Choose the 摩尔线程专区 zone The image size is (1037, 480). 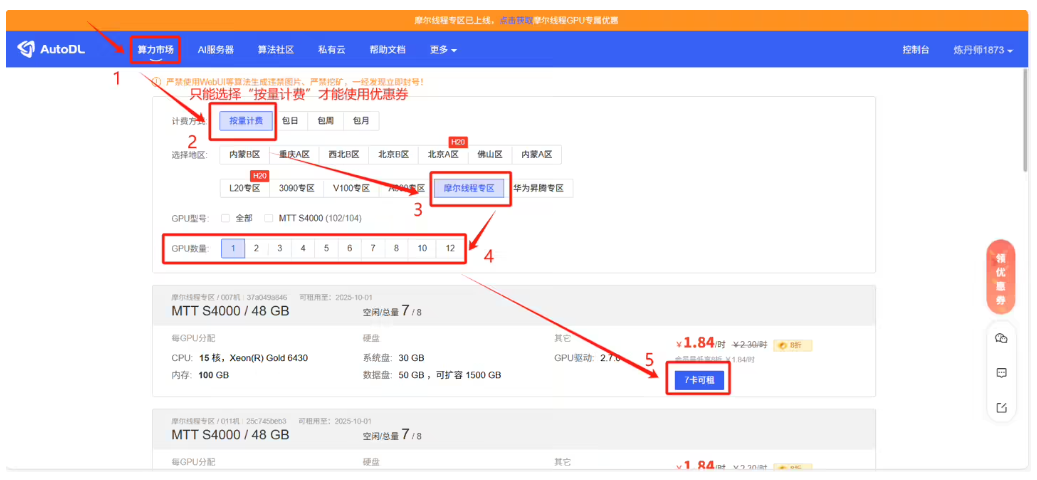[x=469, y=188]
